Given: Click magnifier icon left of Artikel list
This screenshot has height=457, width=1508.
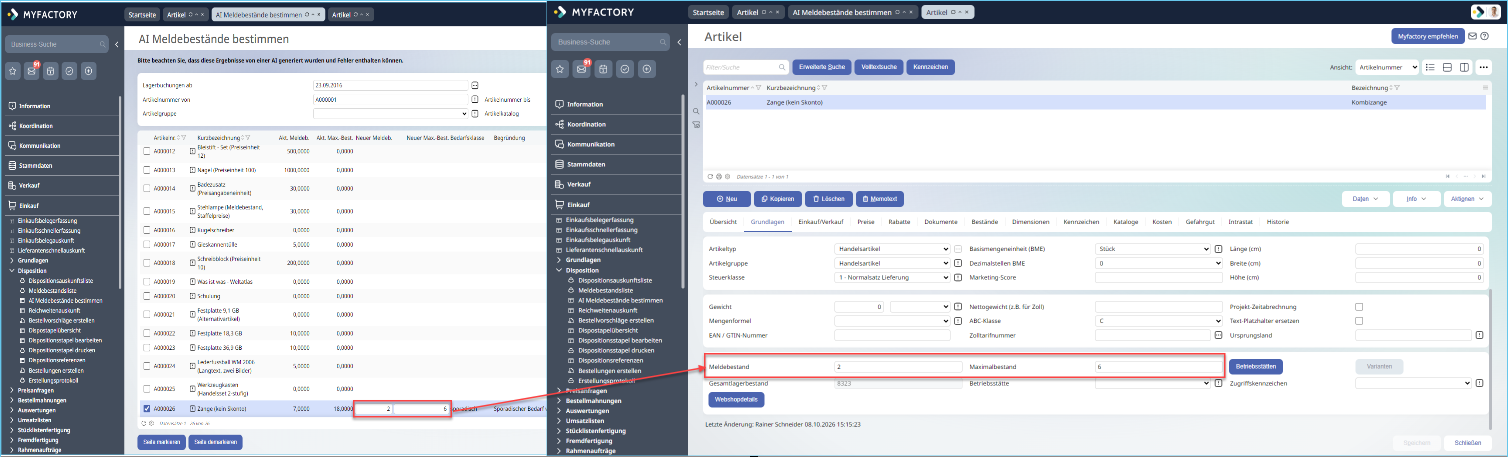Looking at the screenshot, I should 696,111.
